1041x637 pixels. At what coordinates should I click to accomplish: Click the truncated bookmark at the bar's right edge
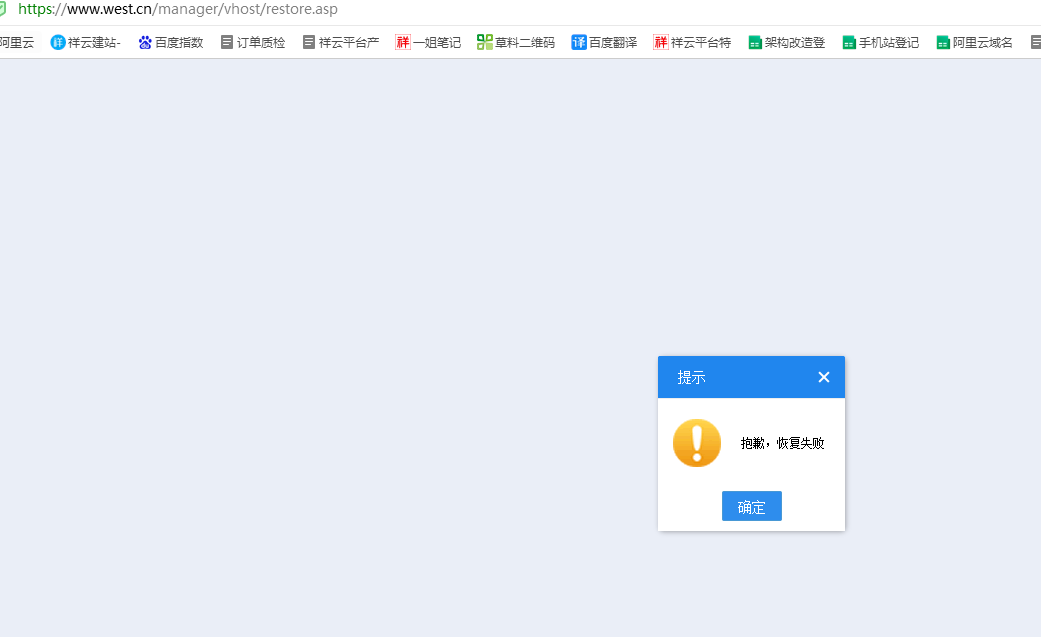point(1035,42)
